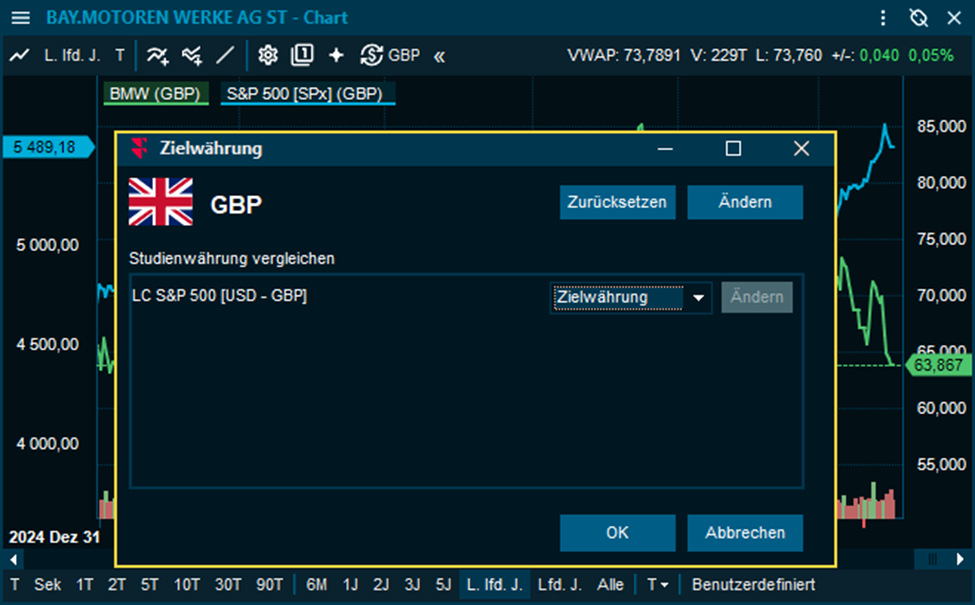The height and width of the screenshot is (605, 975).
Task: Select the 5J time range
Action: click(x=443, y=584)
